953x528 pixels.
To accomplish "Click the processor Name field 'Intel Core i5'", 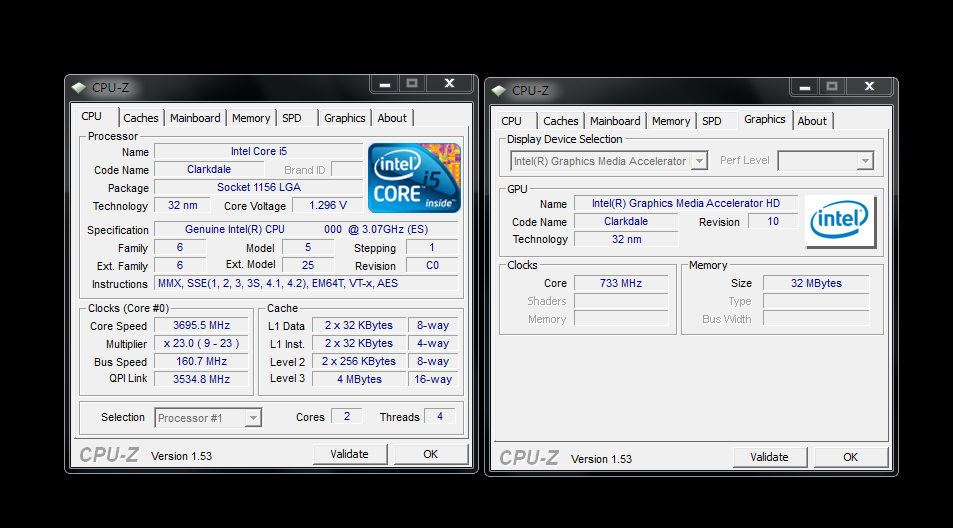I will coord(259,151).
